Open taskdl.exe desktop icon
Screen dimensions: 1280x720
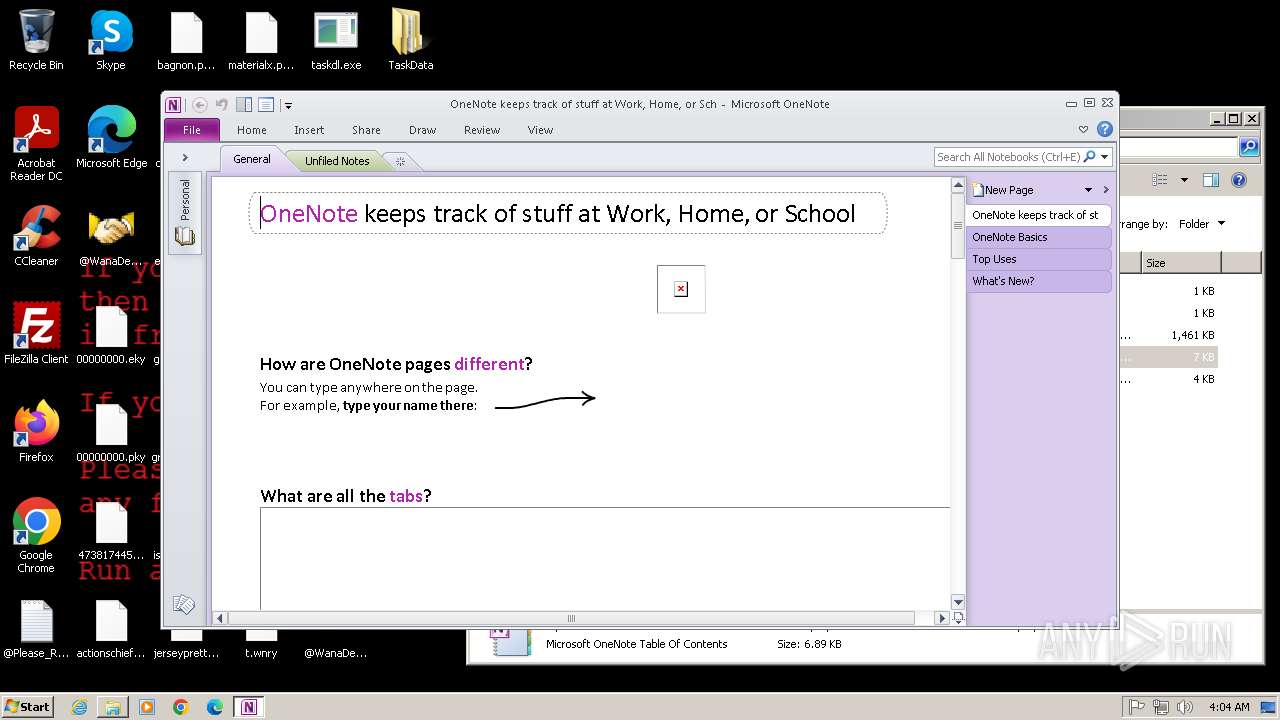pos(336,41)
